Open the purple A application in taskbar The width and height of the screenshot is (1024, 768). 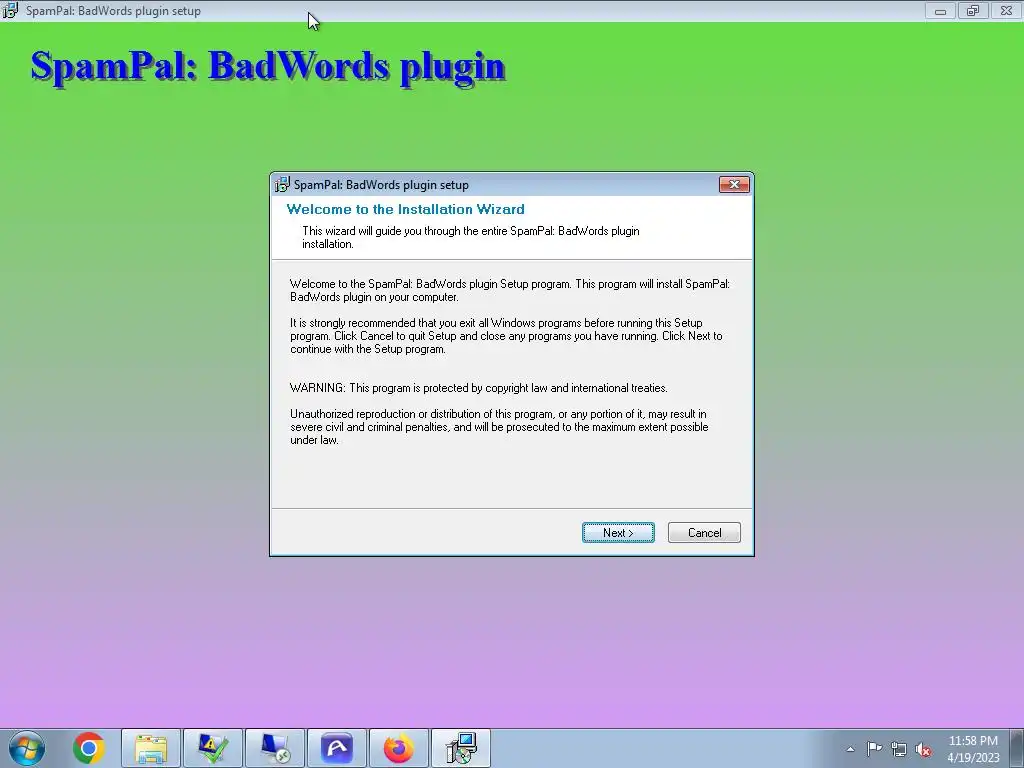337,748
